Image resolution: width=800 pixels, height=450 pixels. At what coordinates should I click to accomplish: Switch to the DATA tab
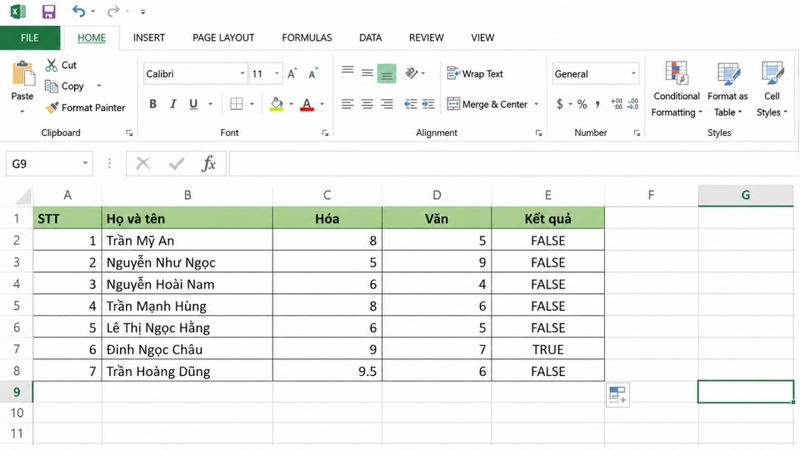coord(370,38)
